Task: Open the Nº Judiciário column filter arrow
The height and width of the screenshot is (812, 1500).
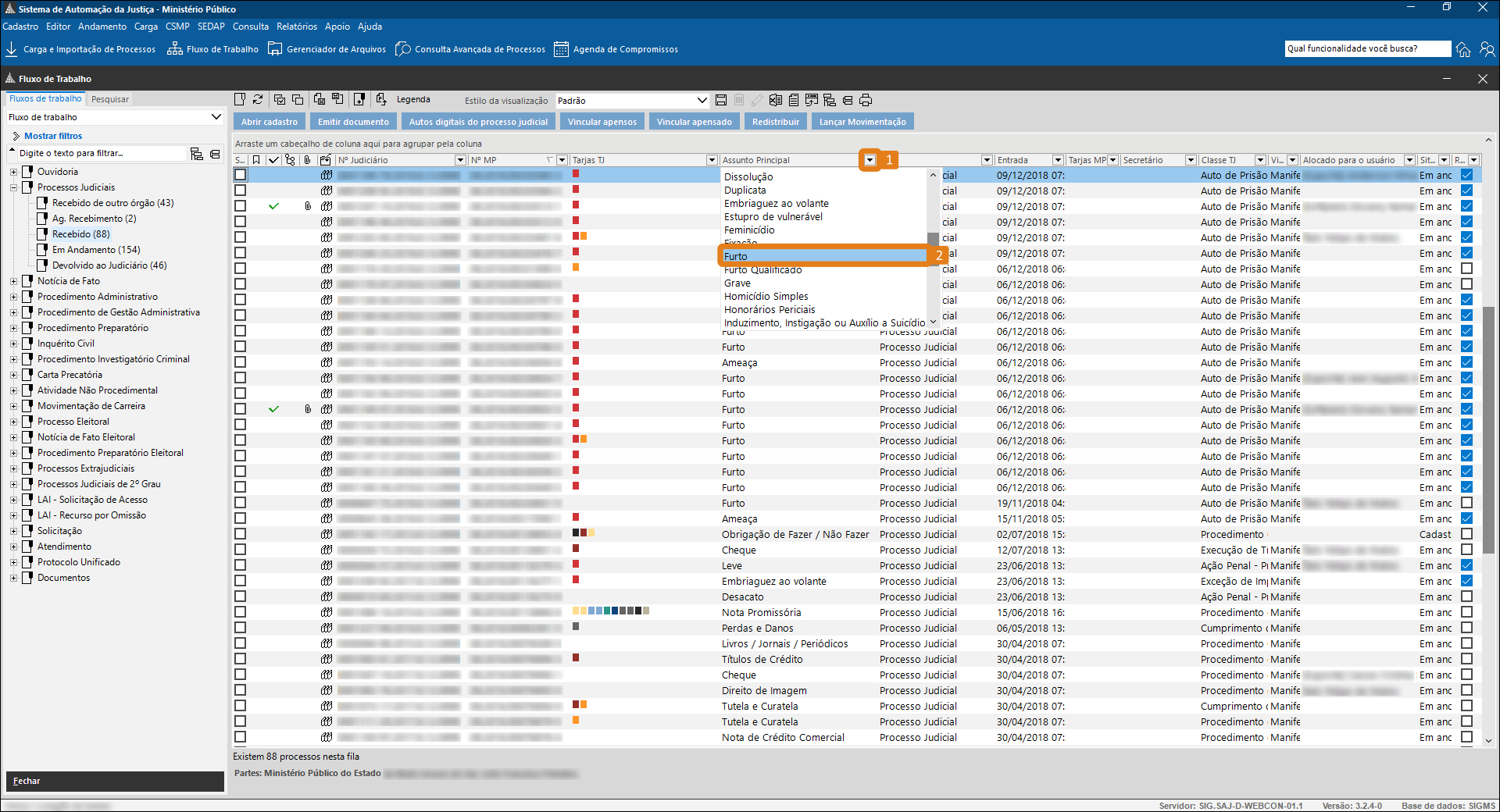Action: pos(459,160)
